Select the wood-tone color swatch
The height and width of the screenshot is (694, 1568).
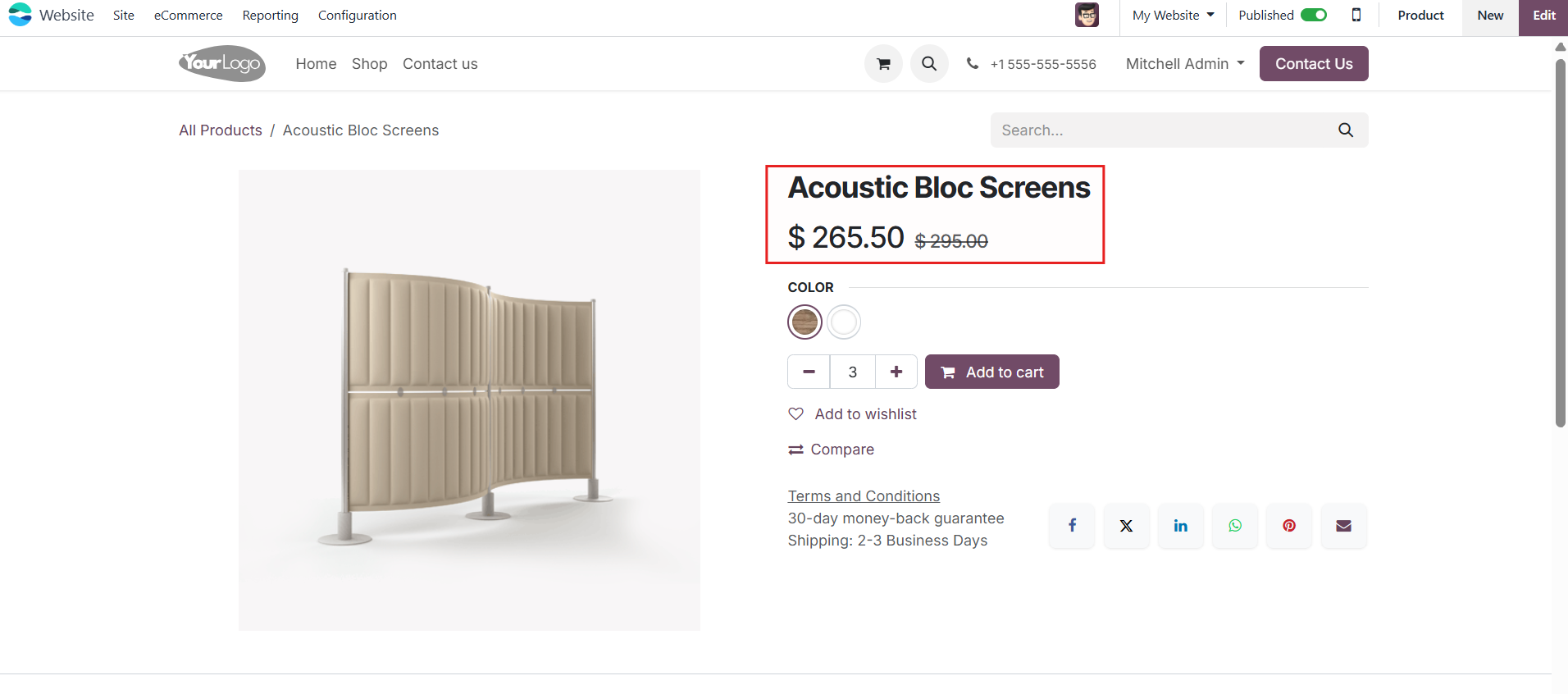[x=805, y=322]
